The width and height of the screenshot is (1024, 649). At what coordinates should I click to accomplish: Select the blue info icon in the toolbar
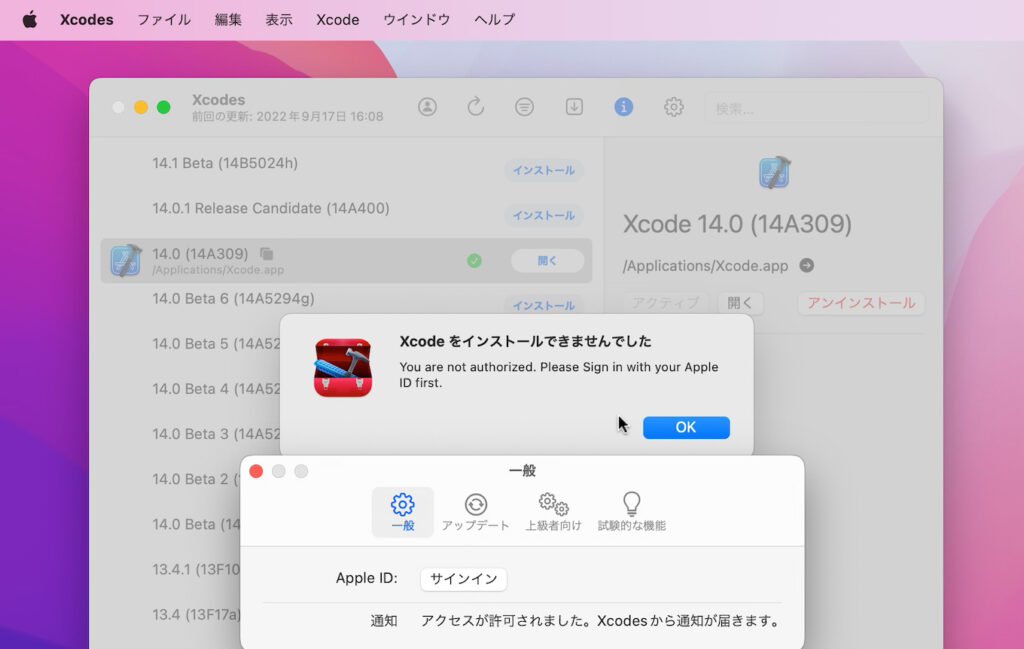click(624, 107)
